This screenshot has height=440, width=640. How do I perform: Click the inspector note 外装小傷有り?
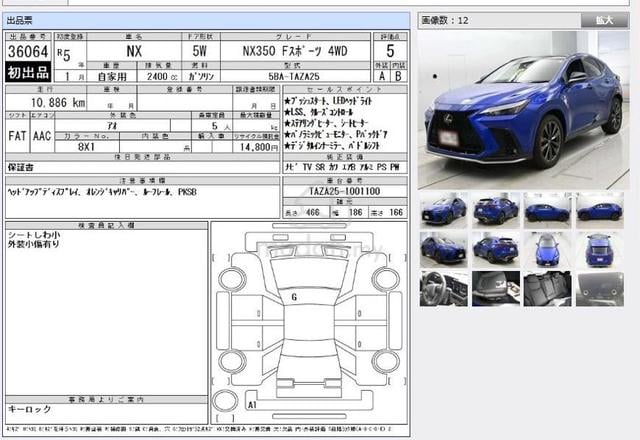34,244
